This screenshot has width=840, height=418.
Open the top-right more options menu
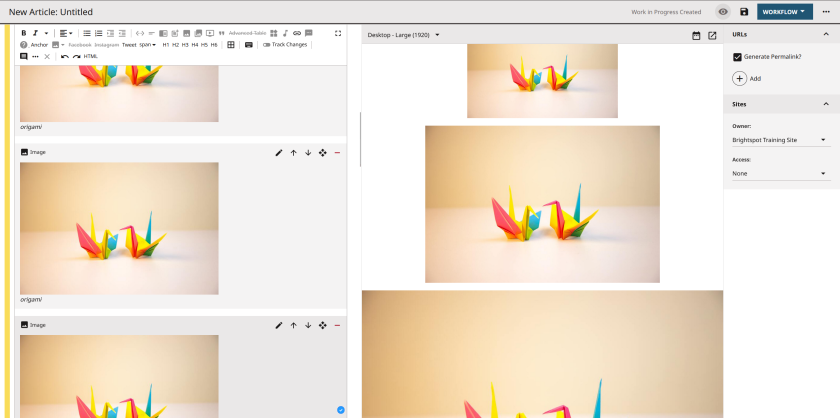tap(826, 11)
